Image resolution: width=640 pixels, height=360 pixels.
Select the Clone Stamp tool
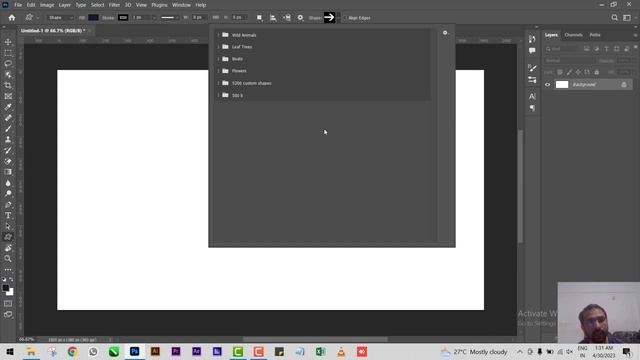pos(8,140)
